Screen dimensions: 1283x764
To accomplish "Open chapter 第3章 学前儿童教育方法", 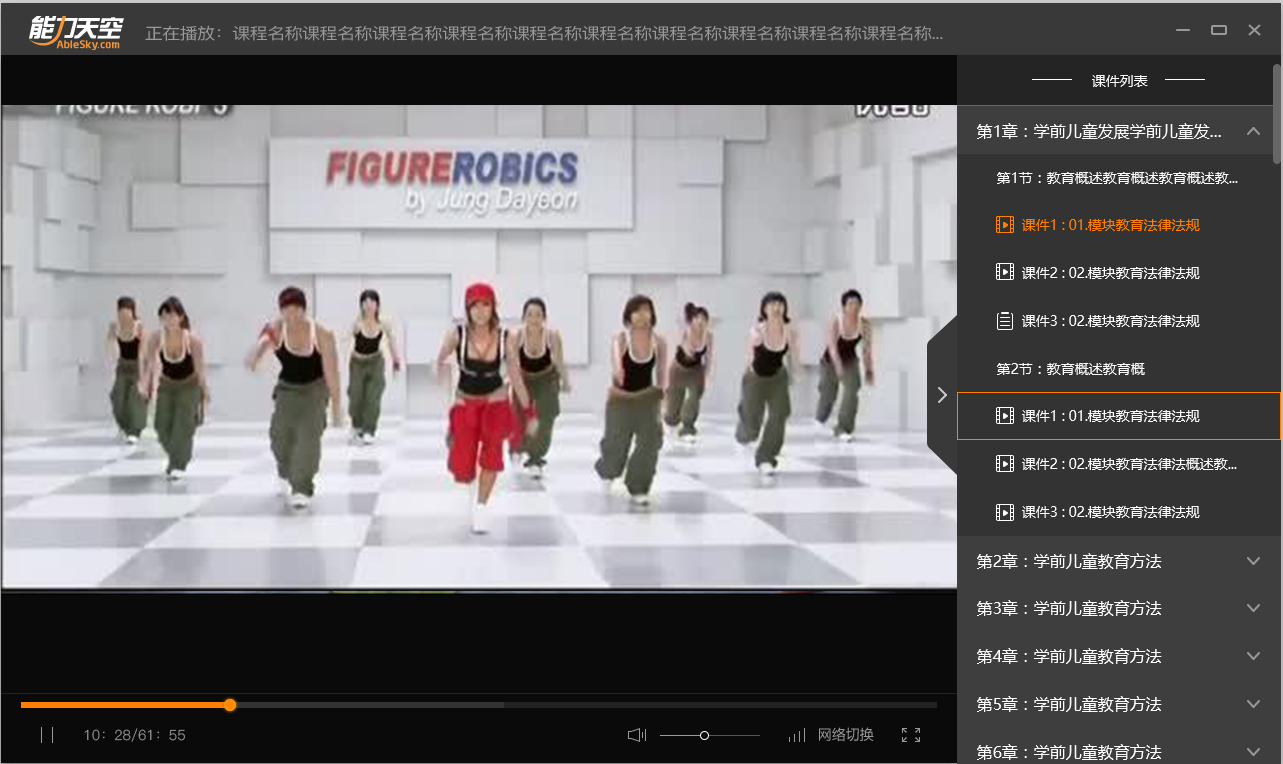I will point(1068,608).
